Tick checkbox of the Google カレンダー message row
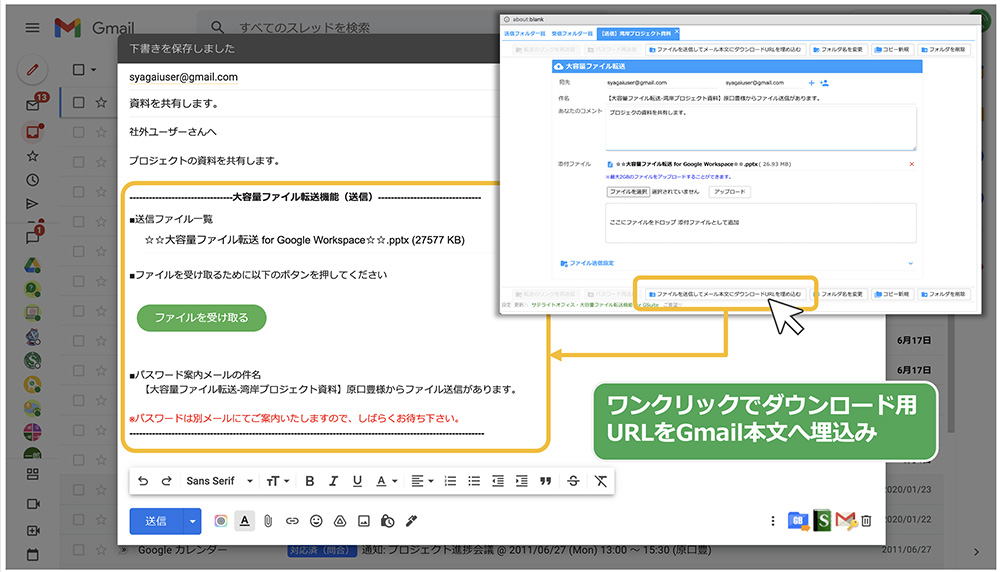This screenshot has height=572, width=1000. point(78,550)
